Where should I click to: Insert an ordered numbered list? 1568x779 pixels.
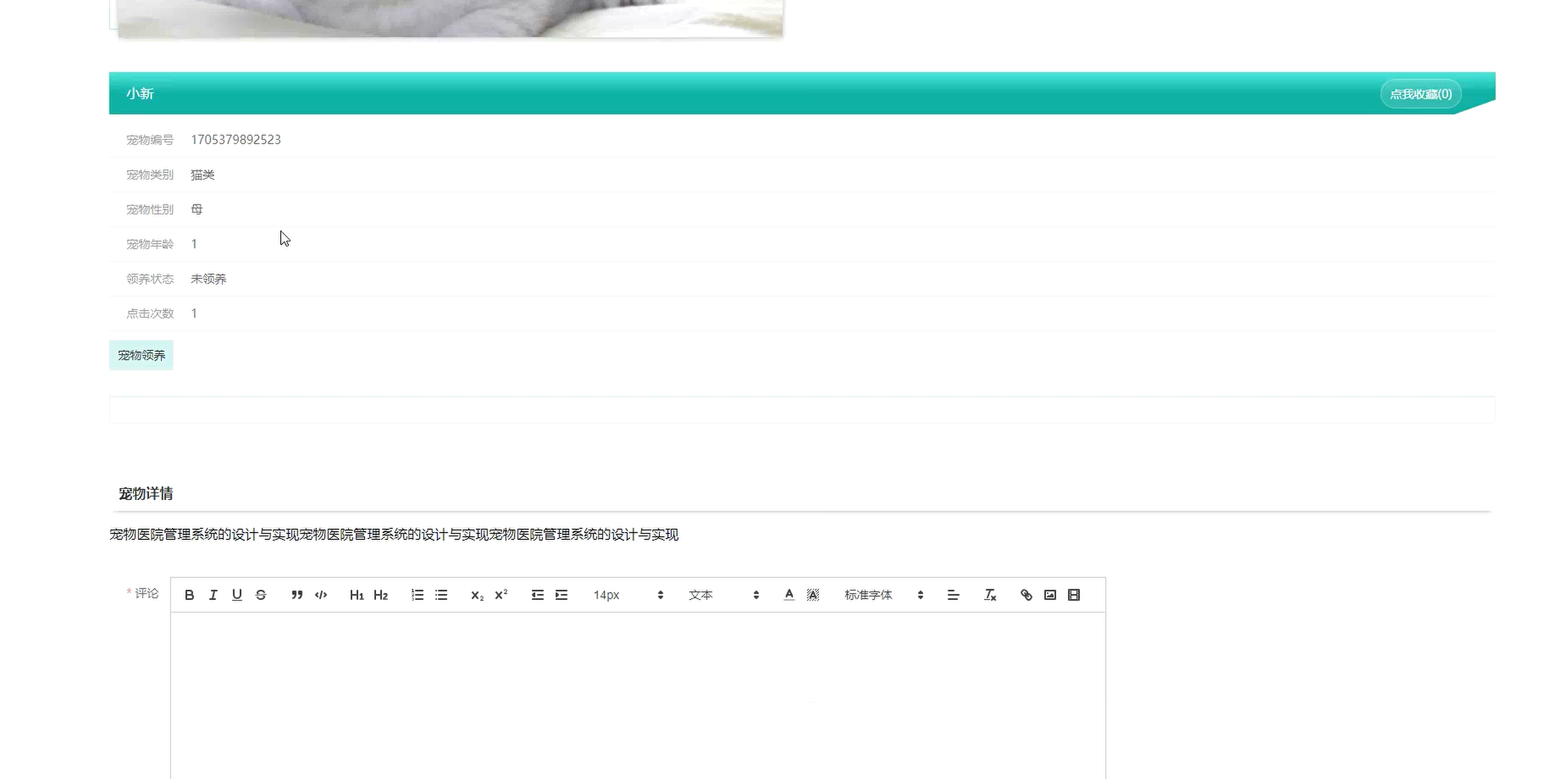417,595
